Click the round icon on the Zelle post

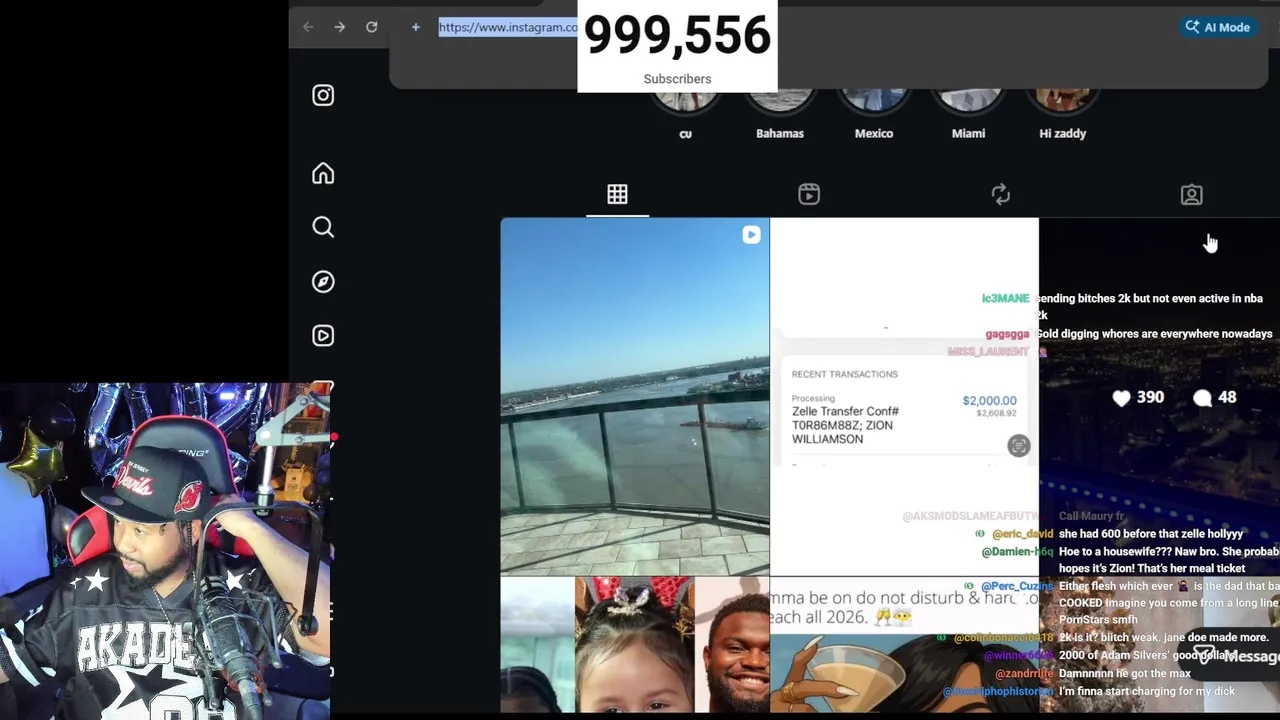pyautogui.click(x=1018, y=446)
